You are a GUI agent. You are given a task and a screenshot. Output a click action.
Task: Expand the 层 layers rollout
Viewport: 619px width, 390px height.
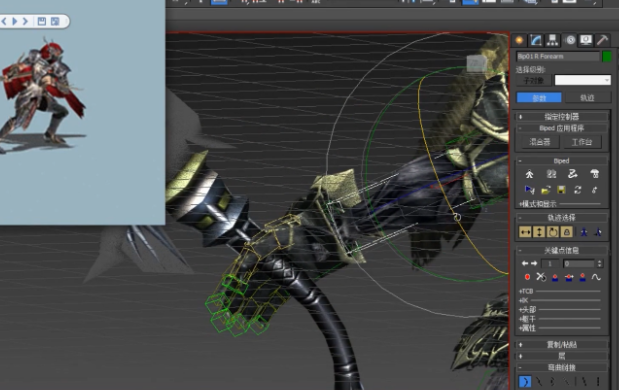pyautogui.click(x=561, y=356)
